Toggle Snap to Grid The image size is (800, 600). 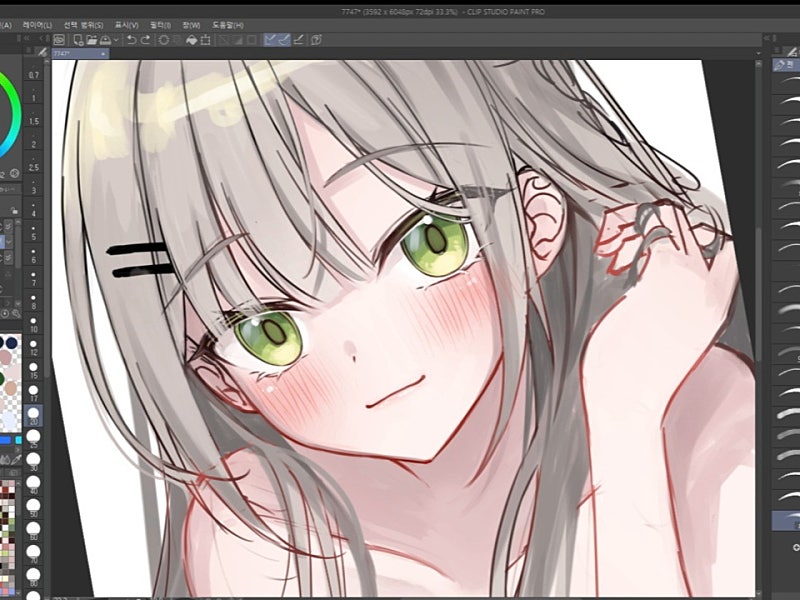(x=299, y=40)
